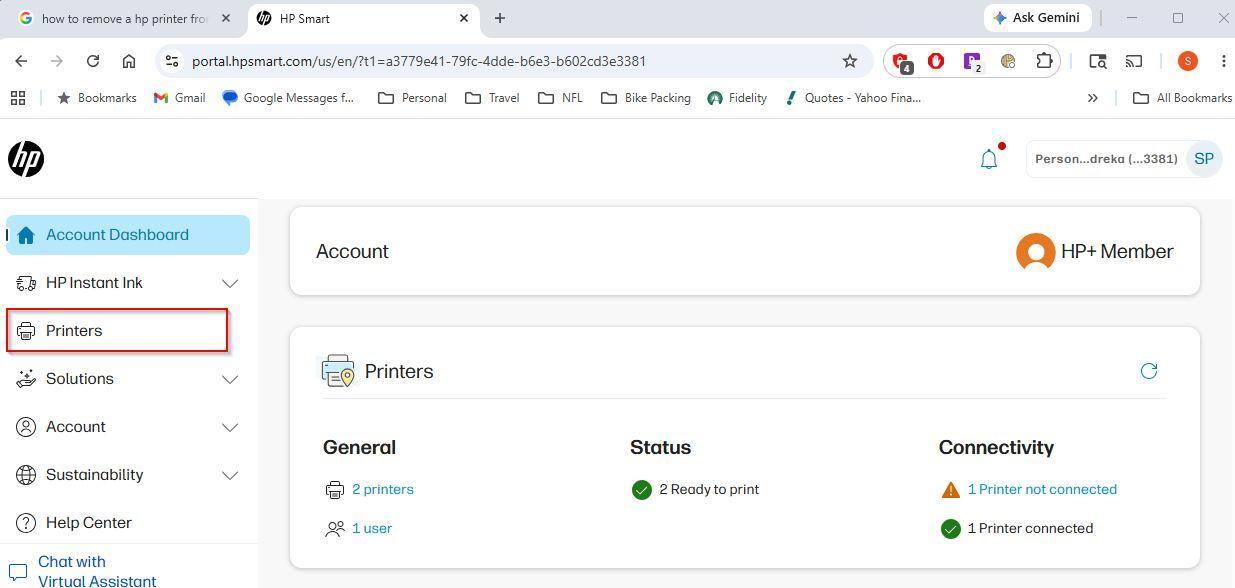Viewport: 1235px width, 588px height.
Task: Expand the Account menu chevron
Action: coord(230,427)
